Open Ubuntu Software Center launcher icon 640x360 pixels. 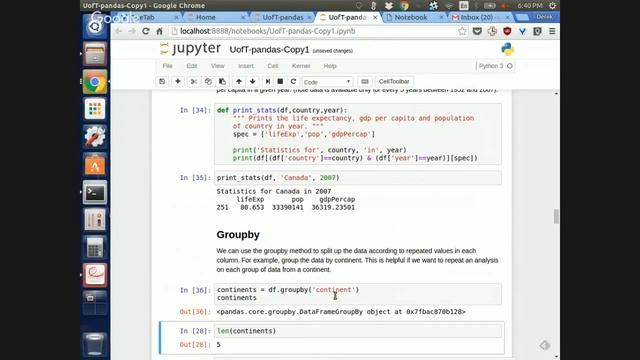(x=95, y=165)
